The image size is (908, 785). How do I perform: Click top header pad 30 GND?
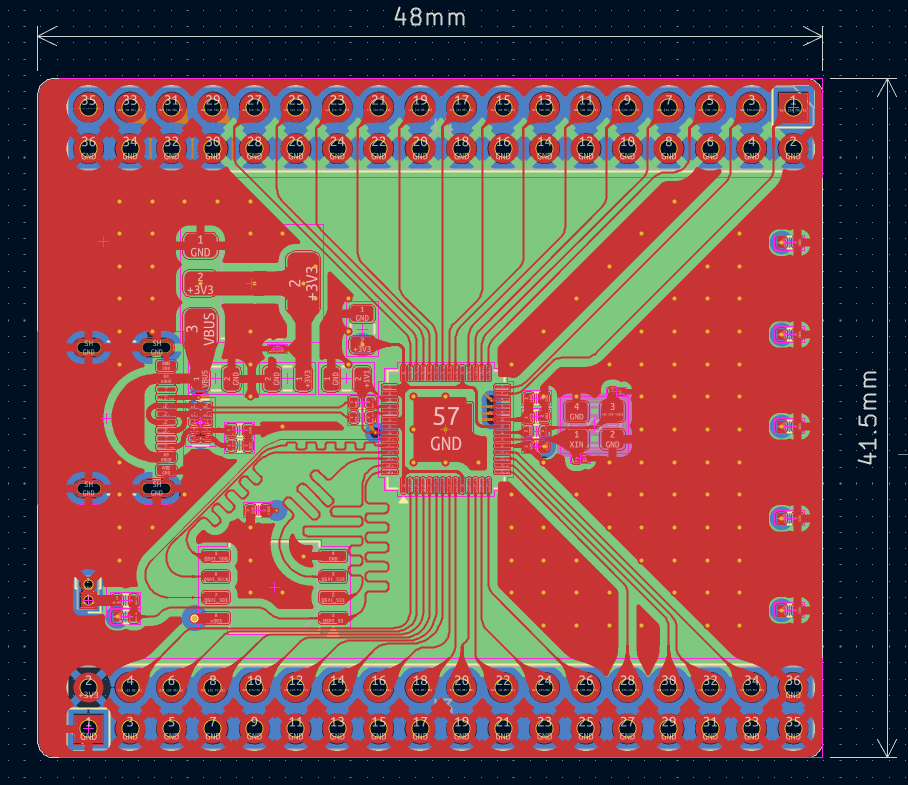pos(213,149)
